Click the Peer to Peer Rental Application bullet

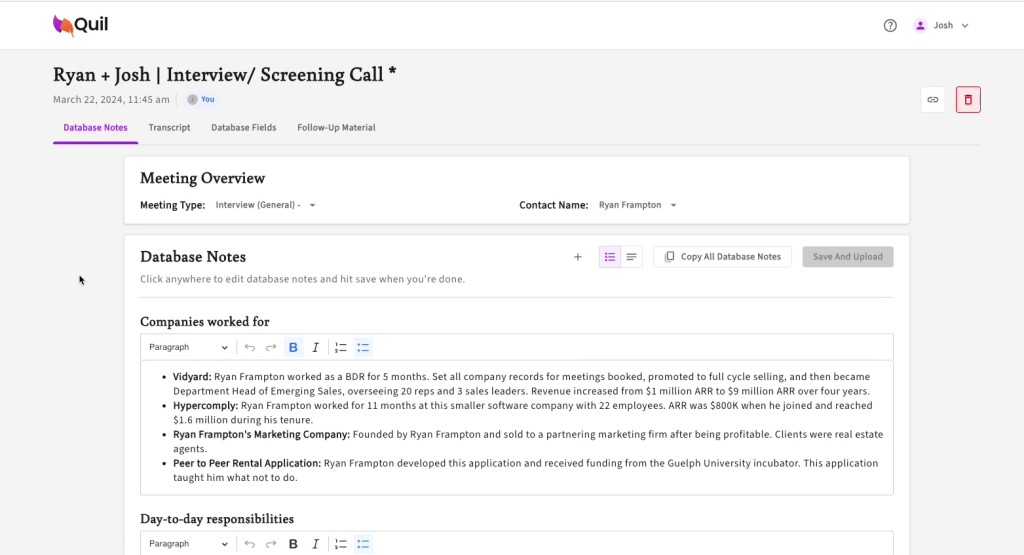click(x=525, y=470)
